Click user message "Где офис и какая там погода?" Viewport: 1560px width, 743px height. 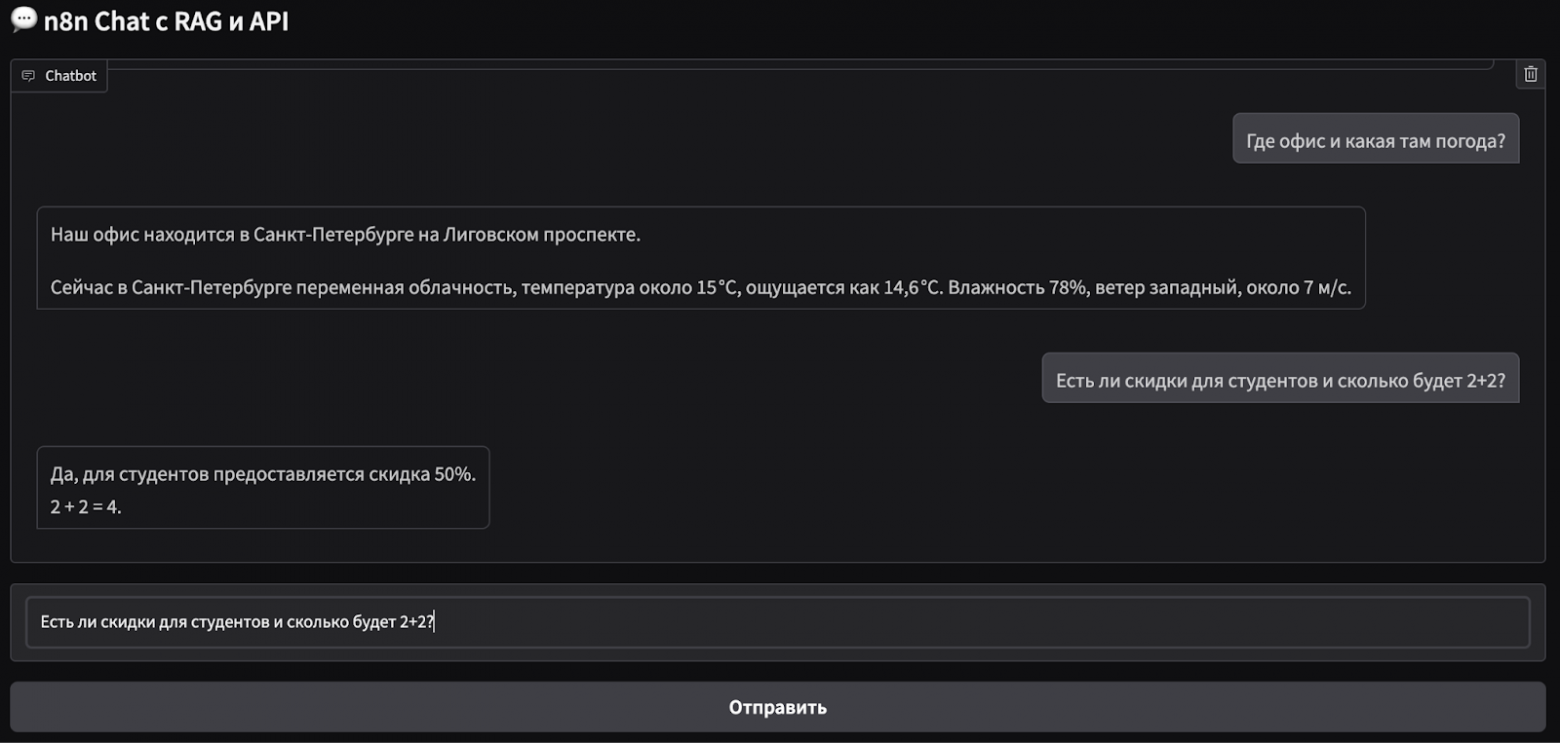pos(1375,141)
